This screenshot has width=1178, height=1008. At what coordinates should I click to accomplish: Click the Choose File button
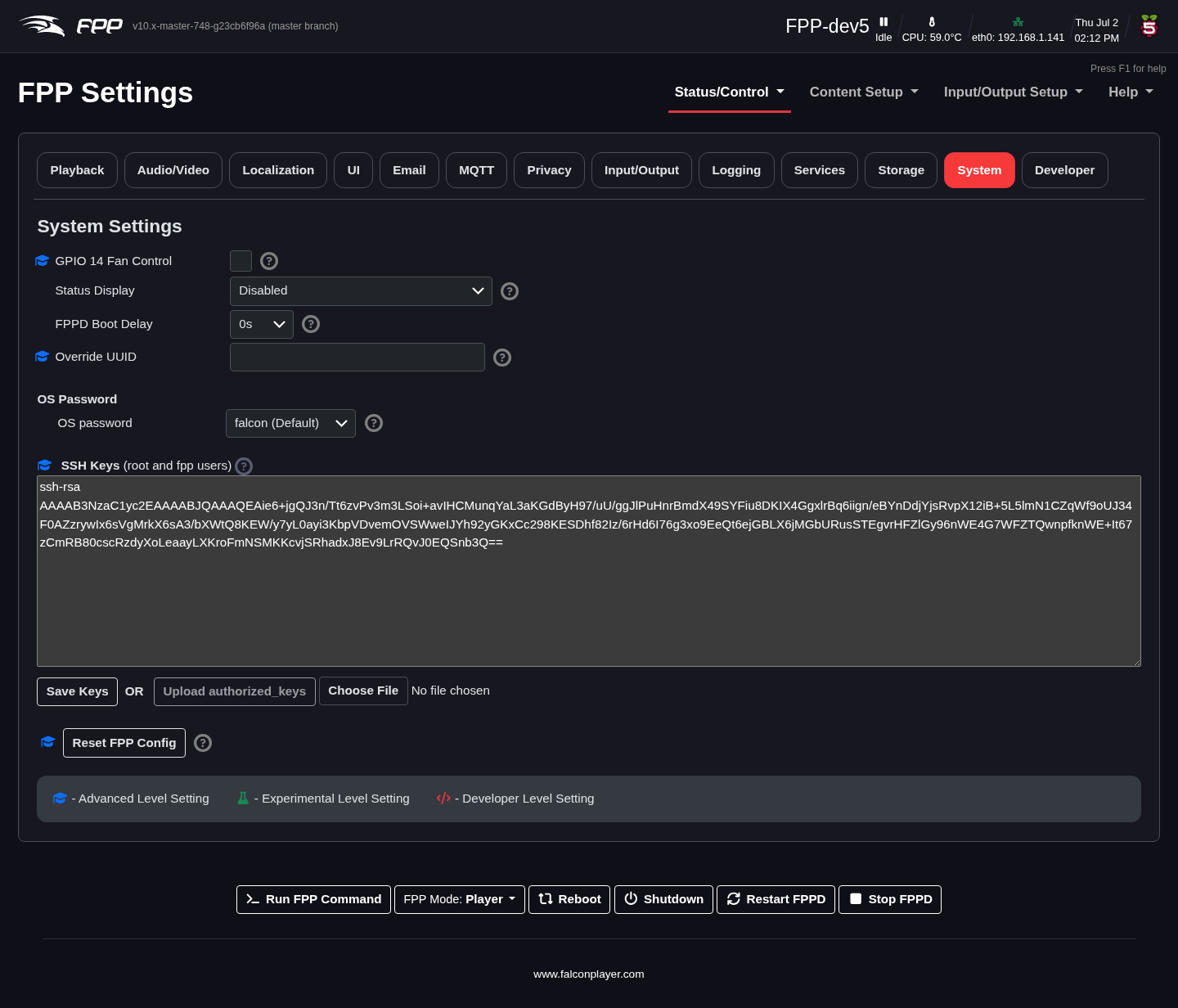[363, 691]
